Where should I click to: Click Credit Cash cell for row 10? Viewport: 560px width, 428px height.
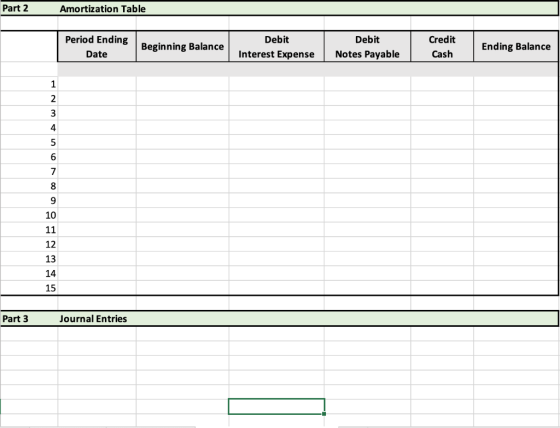tap(442, 215)
